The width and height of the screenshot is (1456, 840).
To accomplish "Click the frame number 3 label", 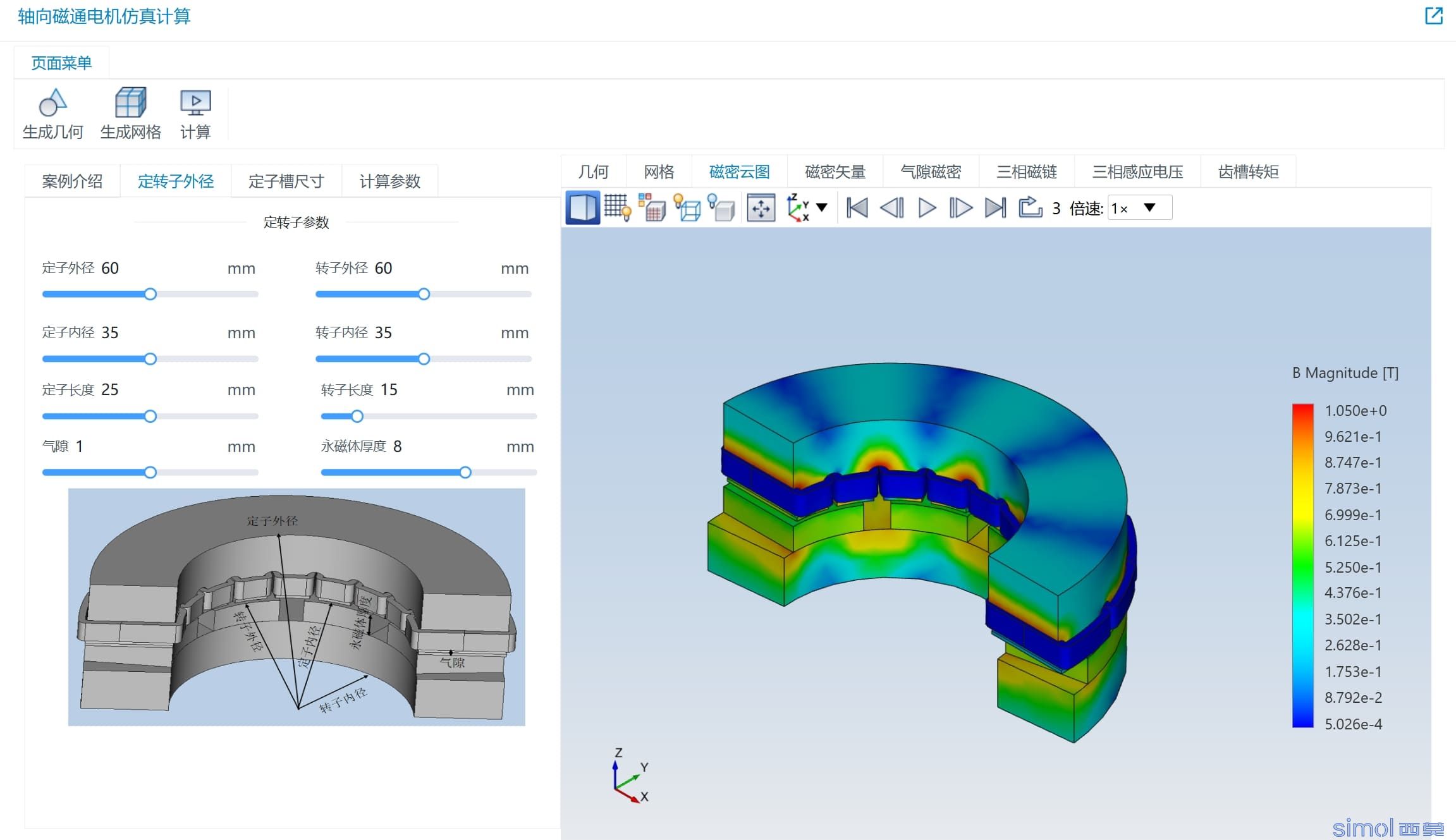I will [x=1056, y=209].
